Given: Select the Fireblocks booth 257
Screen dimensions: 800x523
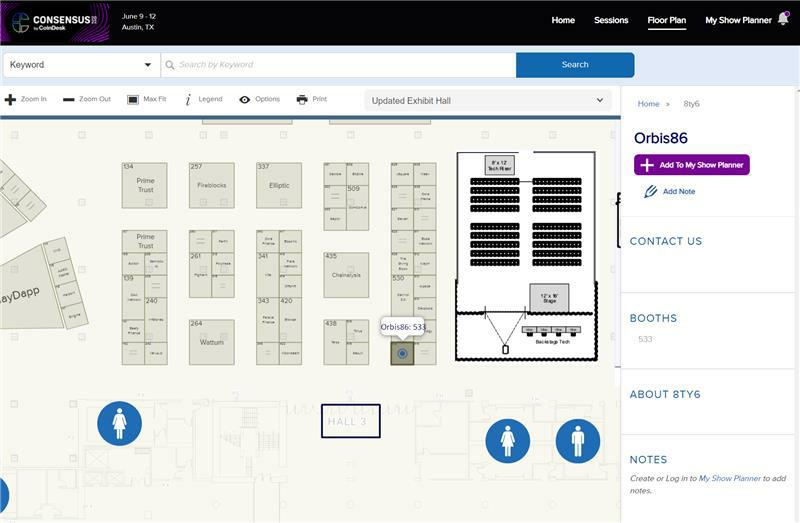Looking at the screenshot, I should tap(212, 185).
